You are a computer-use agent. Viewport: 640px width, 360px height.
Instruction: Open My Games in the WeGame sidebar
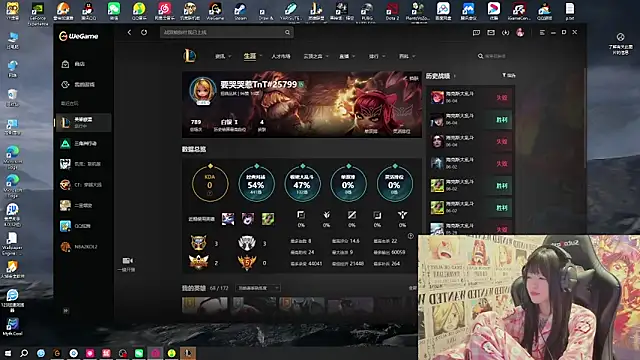pyautogui.click(x=83, y=84)
